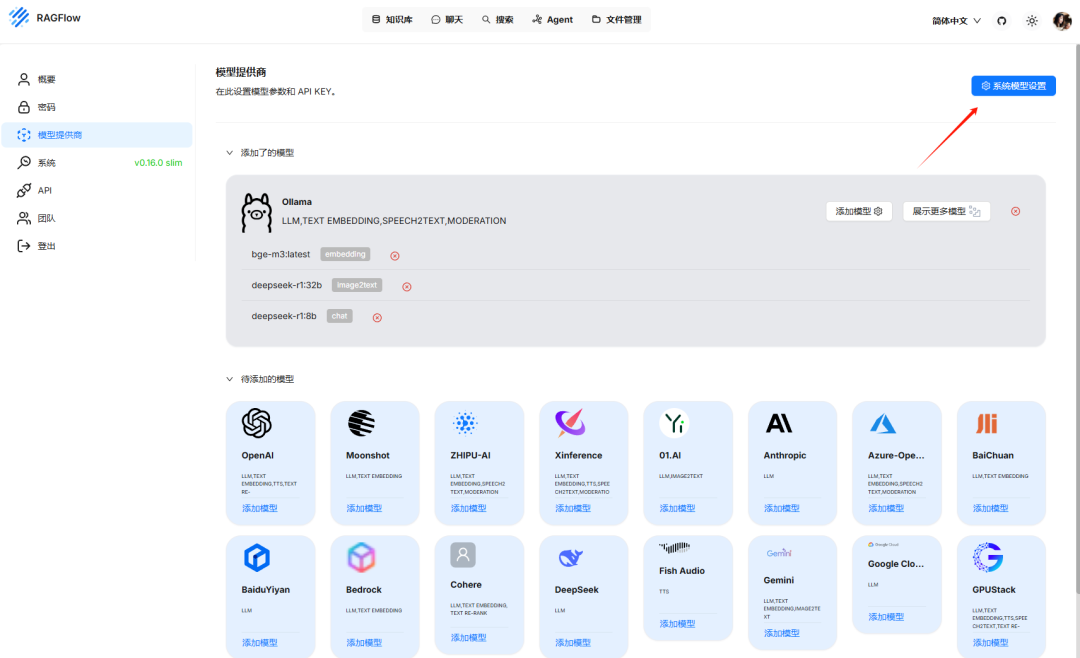Click 添加模型 under OpenAI
This screenshot has height=658, width=1080.
coord(260,508)
